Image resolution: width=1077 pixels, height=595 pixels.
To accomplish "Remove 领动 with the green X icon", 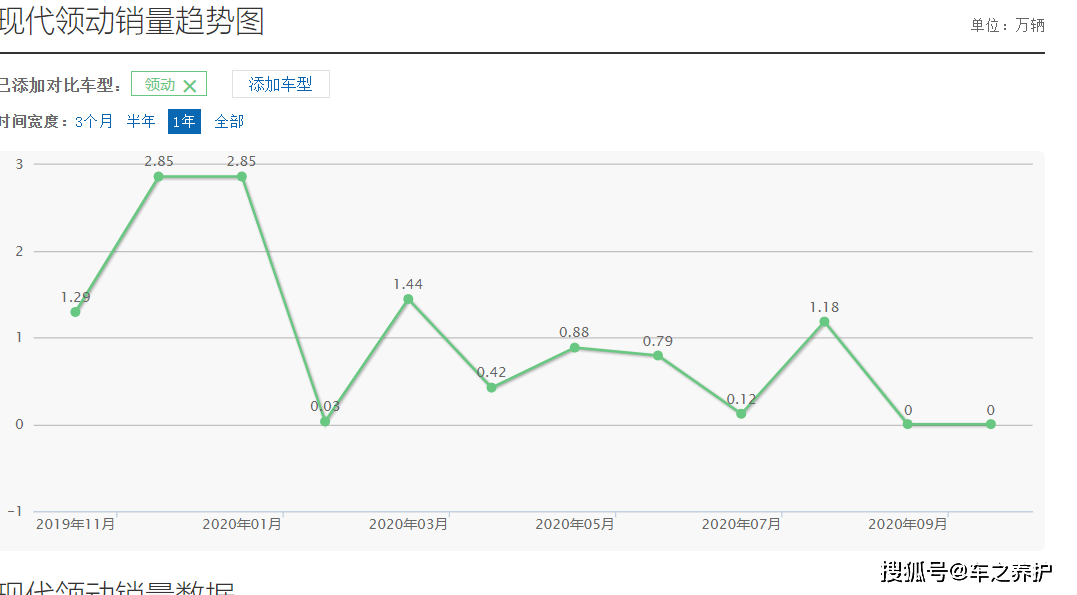I will tap(190, 86).
